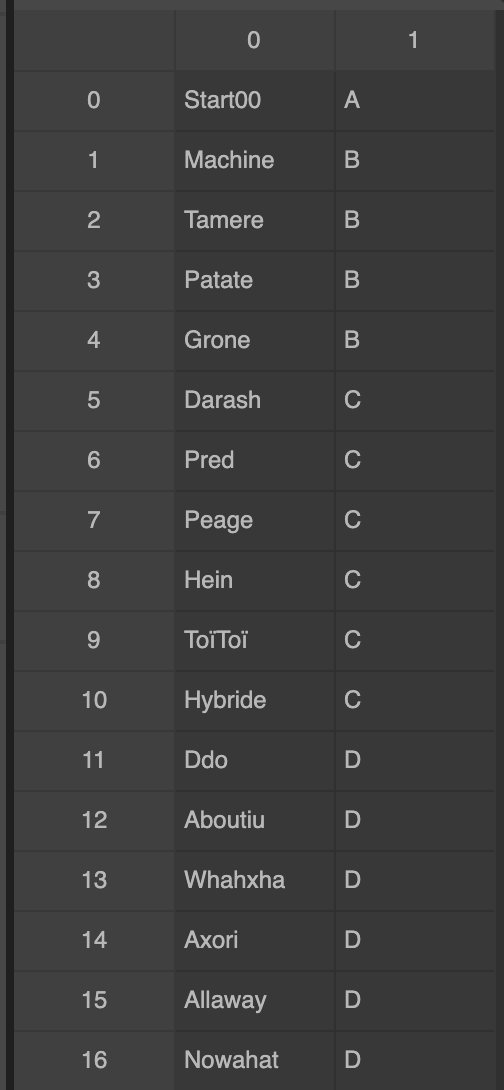Select row header number 11
Screen dimensions: 504x1090
coord(94,760)
